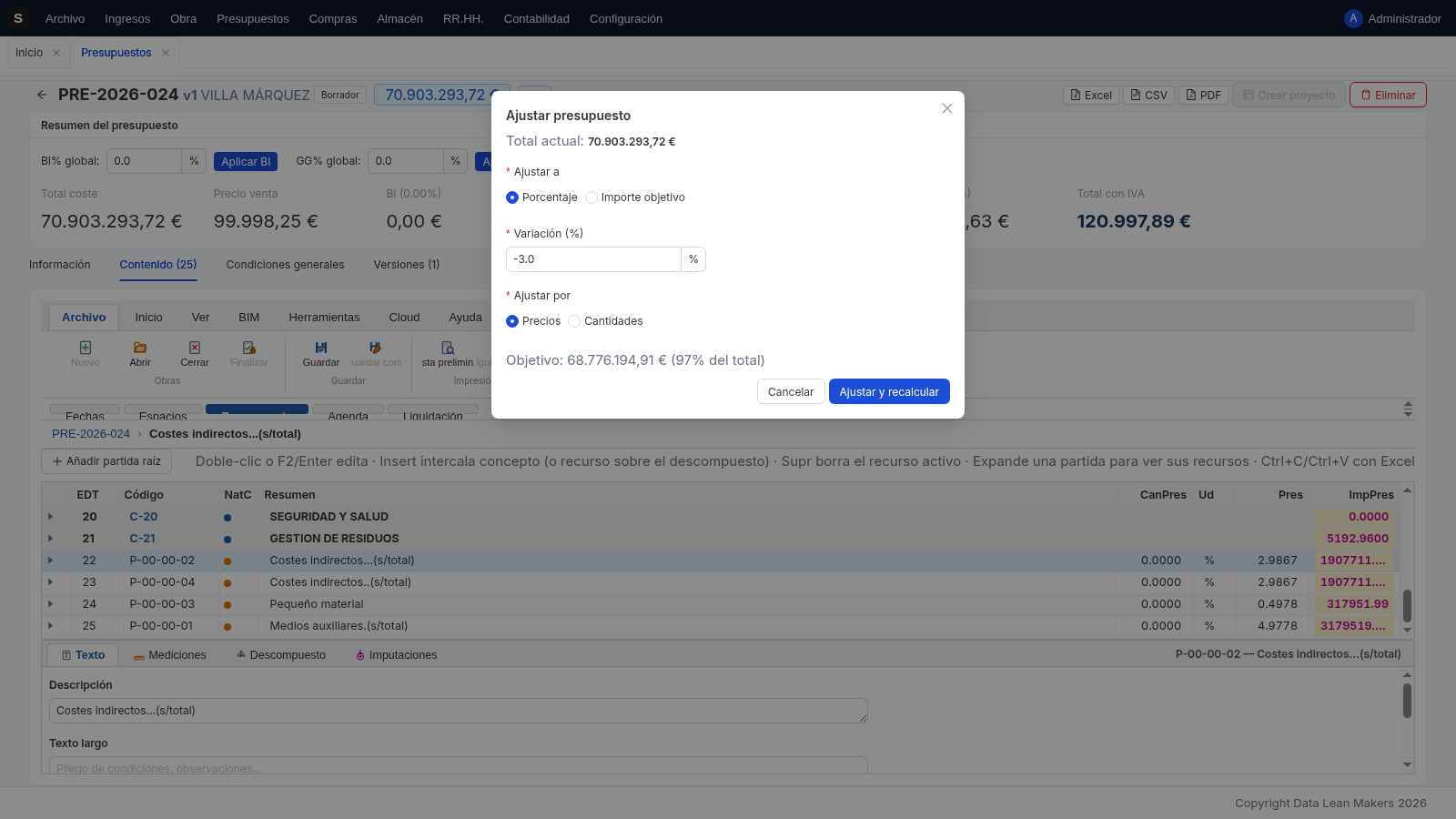The image size is (1456, 819).
Task: Expand the Medios auxiliares row
Action: click(x=51, y=626)
